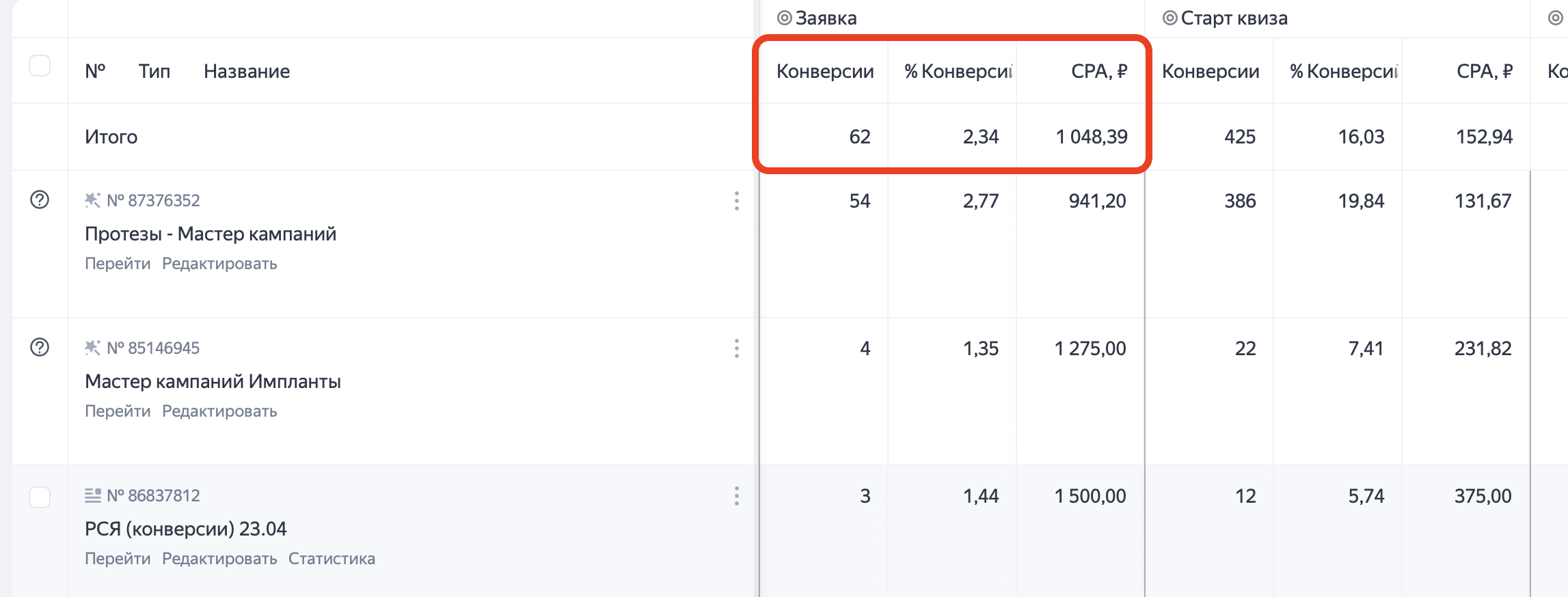Click the Заявка goal target icon
1568x597 pixels.
tap(785, 18)
